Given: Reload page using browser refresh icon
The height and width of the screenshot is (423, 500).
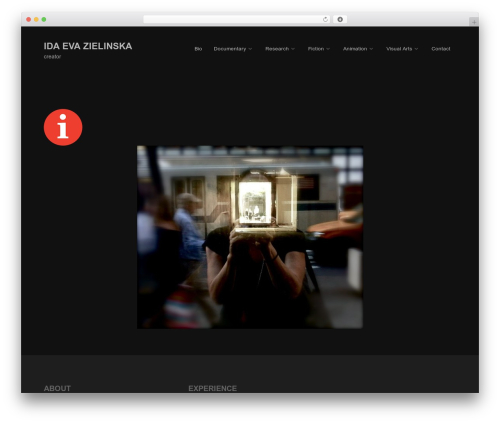Looking at the screenshot, I should pos(325,19).
